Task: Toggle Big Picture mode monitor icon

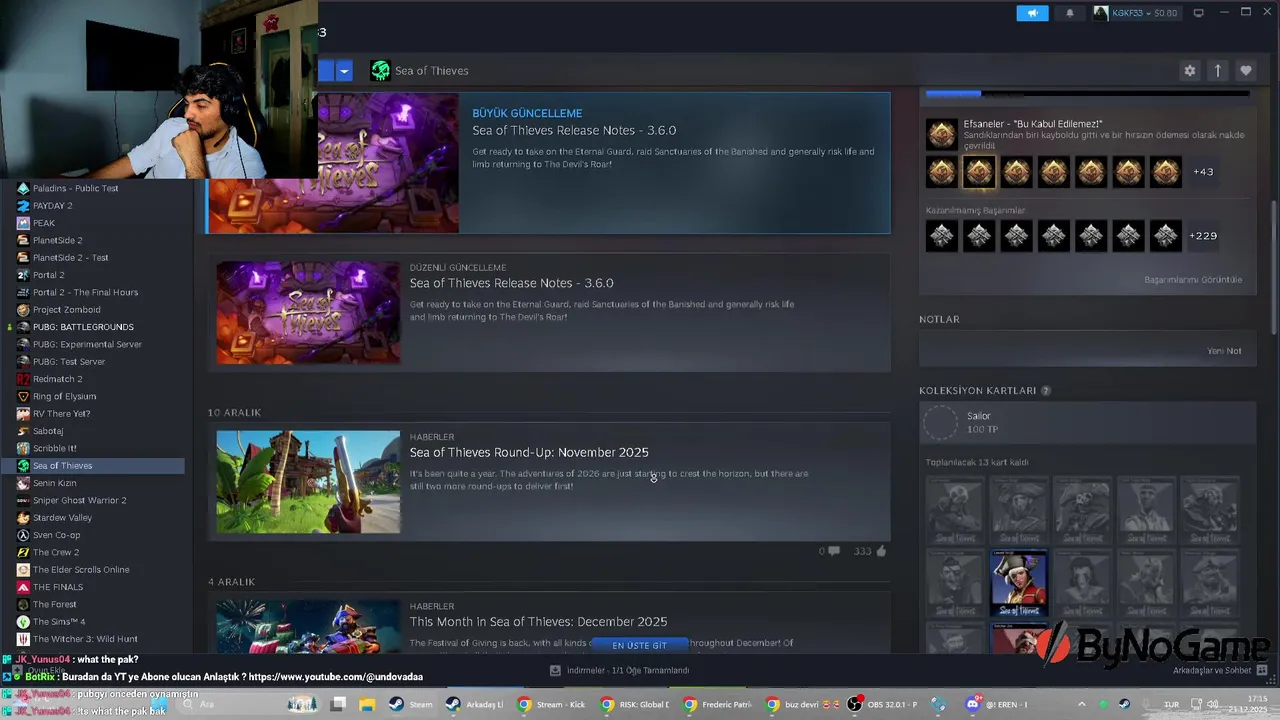Action: [1198, 13]
